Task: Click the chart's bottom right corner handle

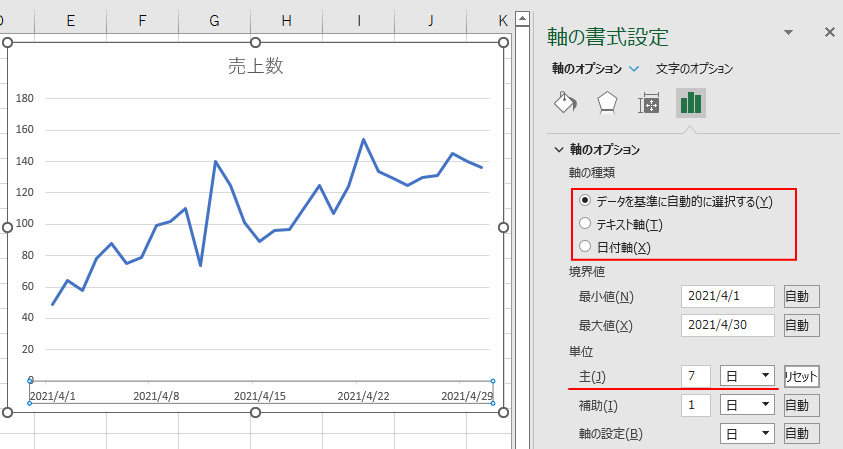Action: (x=503, y=412)
